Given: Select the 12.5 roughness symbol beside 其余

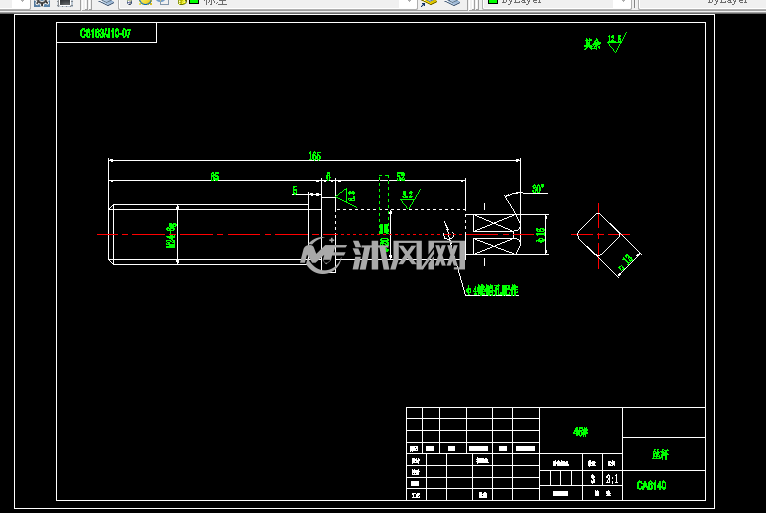Looking at the screenshot, I should point(617,43).
